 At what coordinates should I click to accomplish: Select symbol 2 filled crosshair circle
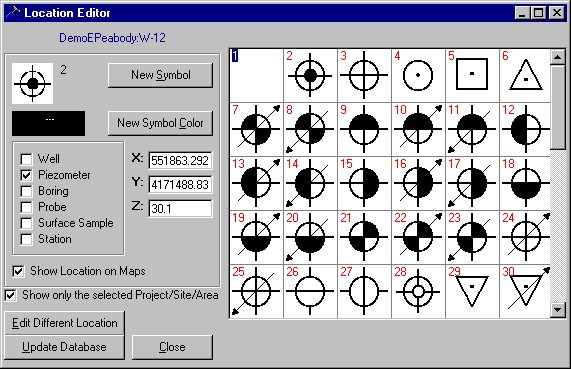(x=311, y=75)
